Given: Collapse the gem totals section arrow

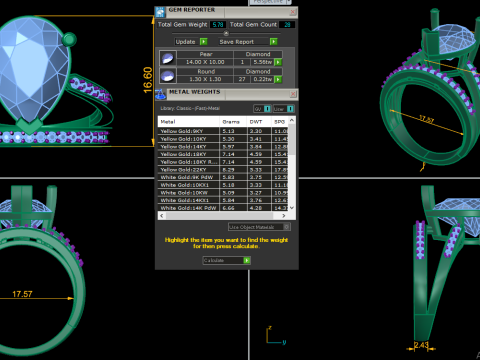Looking at the screenshot, I should 226,33.
